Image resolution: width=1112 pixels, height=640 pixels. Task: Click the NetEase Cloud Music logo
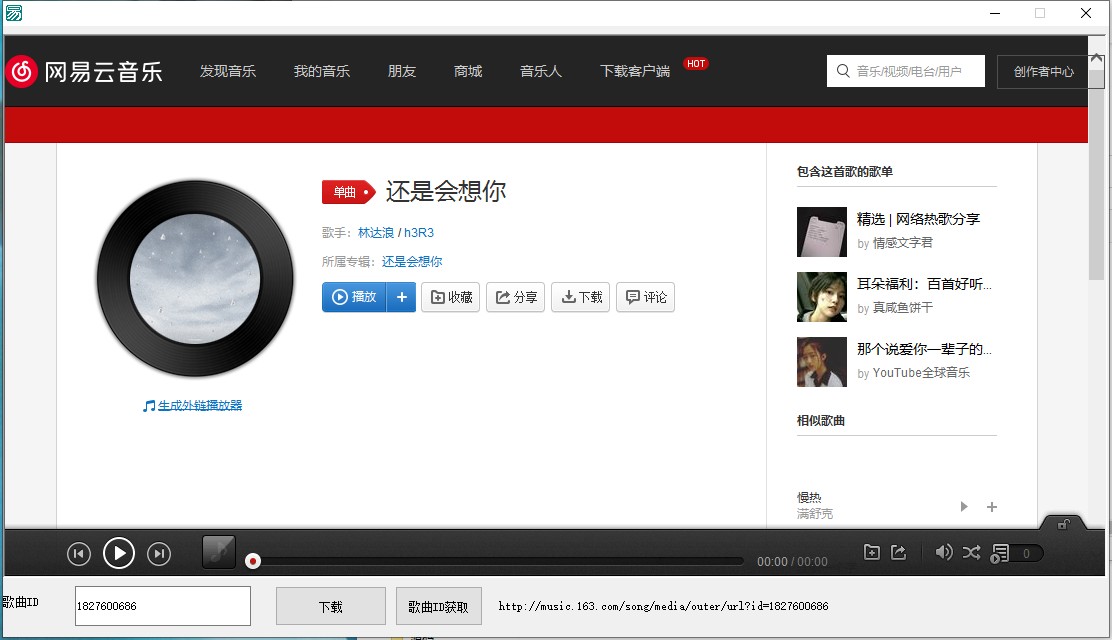pos(84,71)
